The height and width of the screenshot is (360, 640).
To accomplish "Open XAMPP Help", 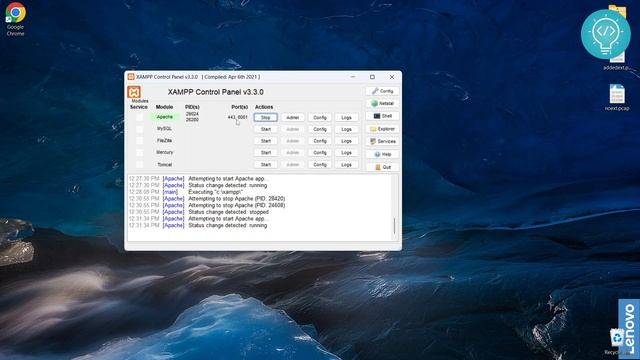I will pyautogui.click(x=382, y=154).
